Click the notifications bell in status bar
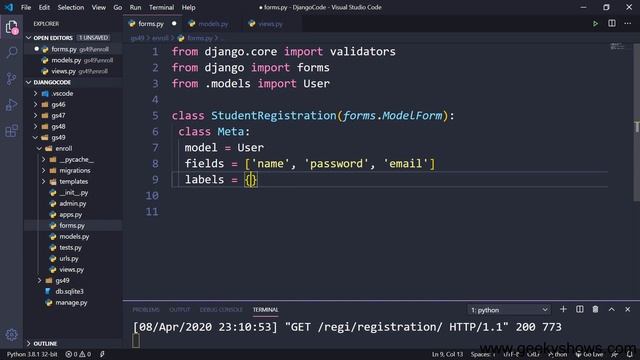Image resolution: width=640 pixels, height=360 pixels. coord(630,354)
